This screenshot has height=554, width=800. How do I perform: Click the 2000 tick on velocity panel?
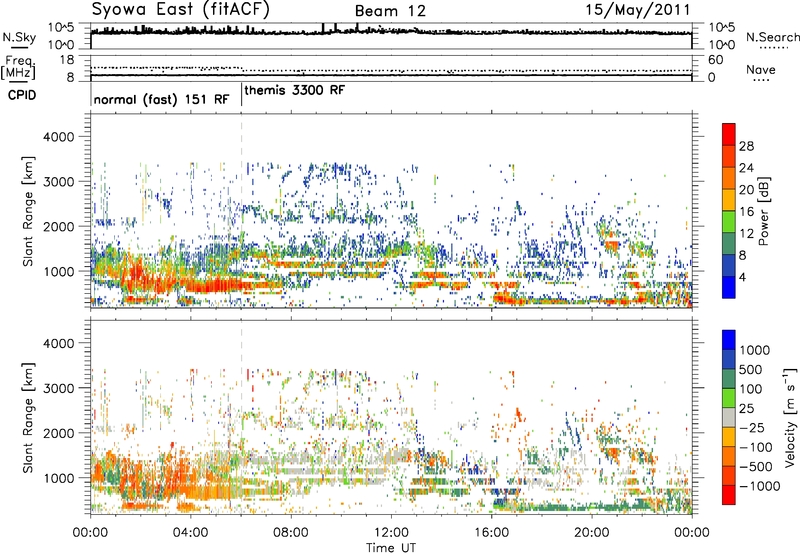pos(58,433)
